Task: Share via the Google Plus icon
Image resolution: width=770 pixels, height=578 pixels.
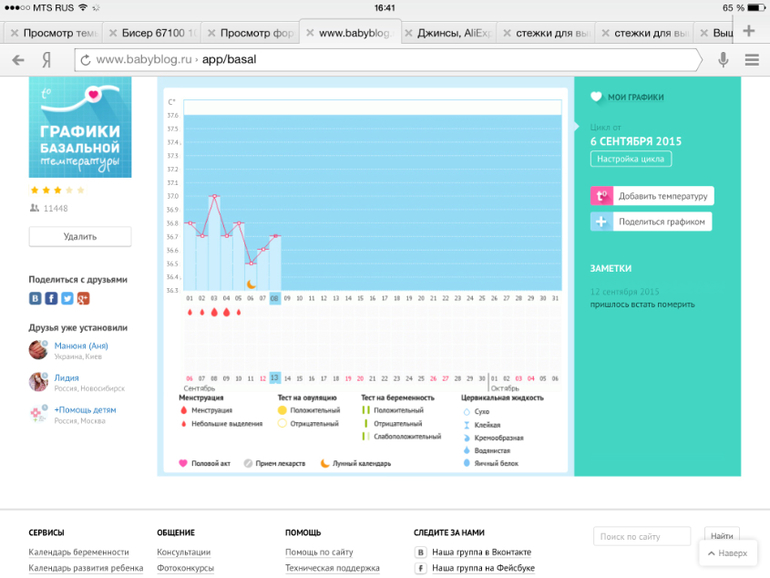Action: click(x=82, y=298)
